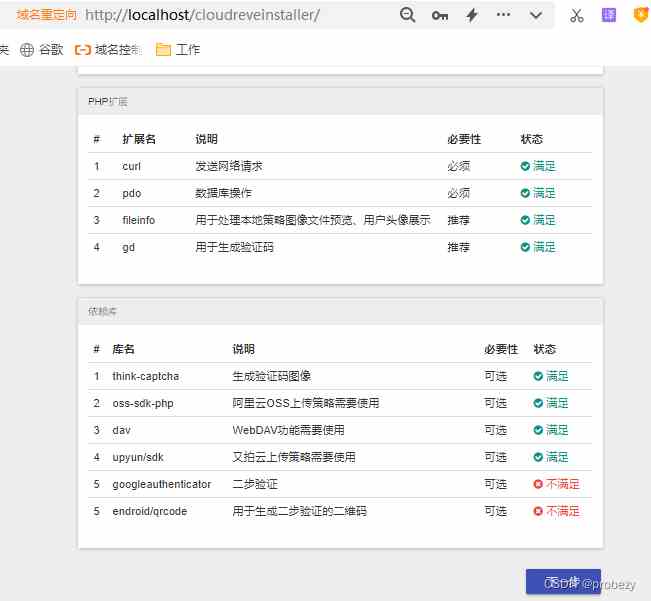Click the 又拍云上传策略需要使用 description

coord(294,457)
